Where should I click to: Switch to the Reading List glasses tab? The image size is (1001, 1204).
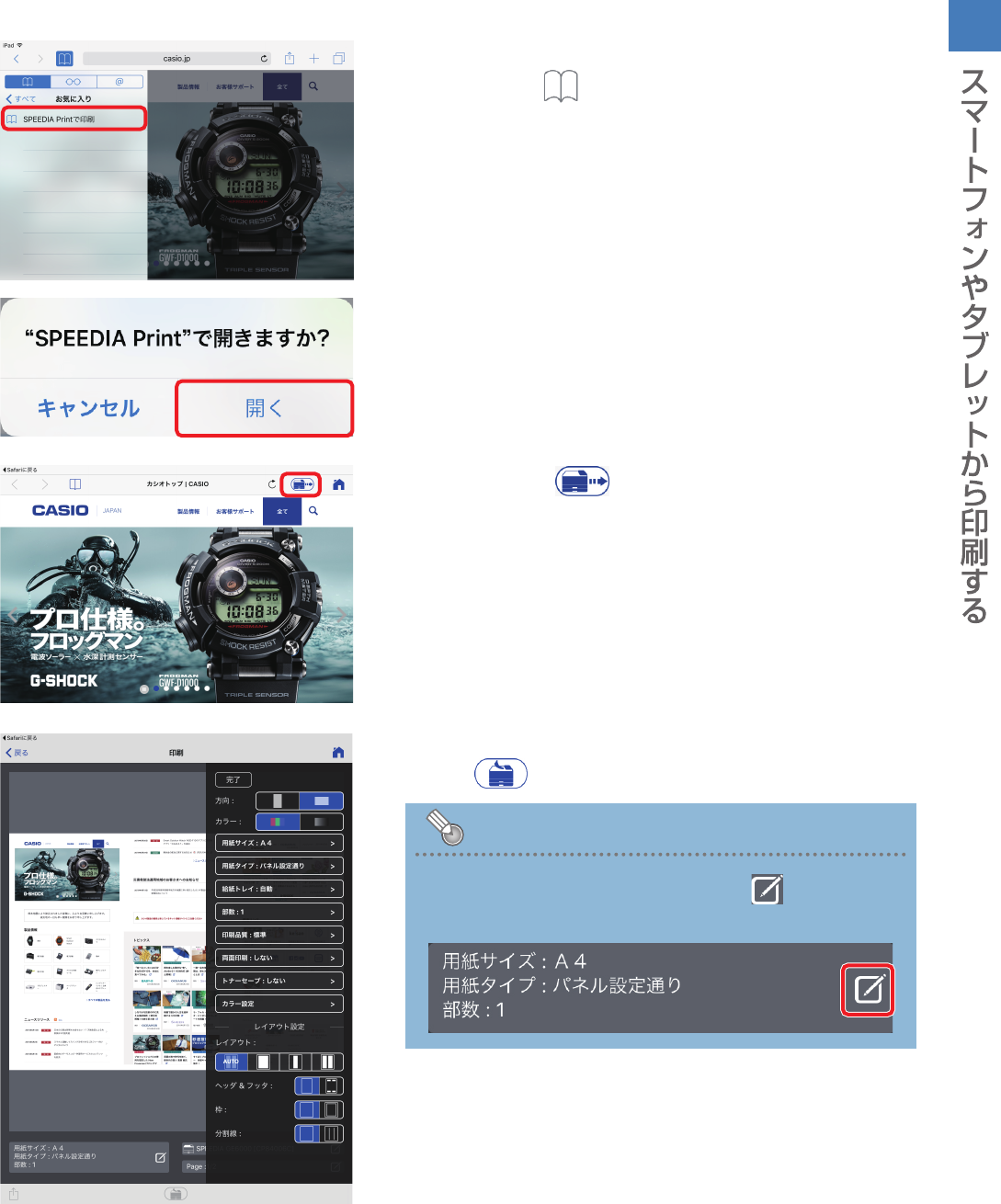tap(73, 82)
